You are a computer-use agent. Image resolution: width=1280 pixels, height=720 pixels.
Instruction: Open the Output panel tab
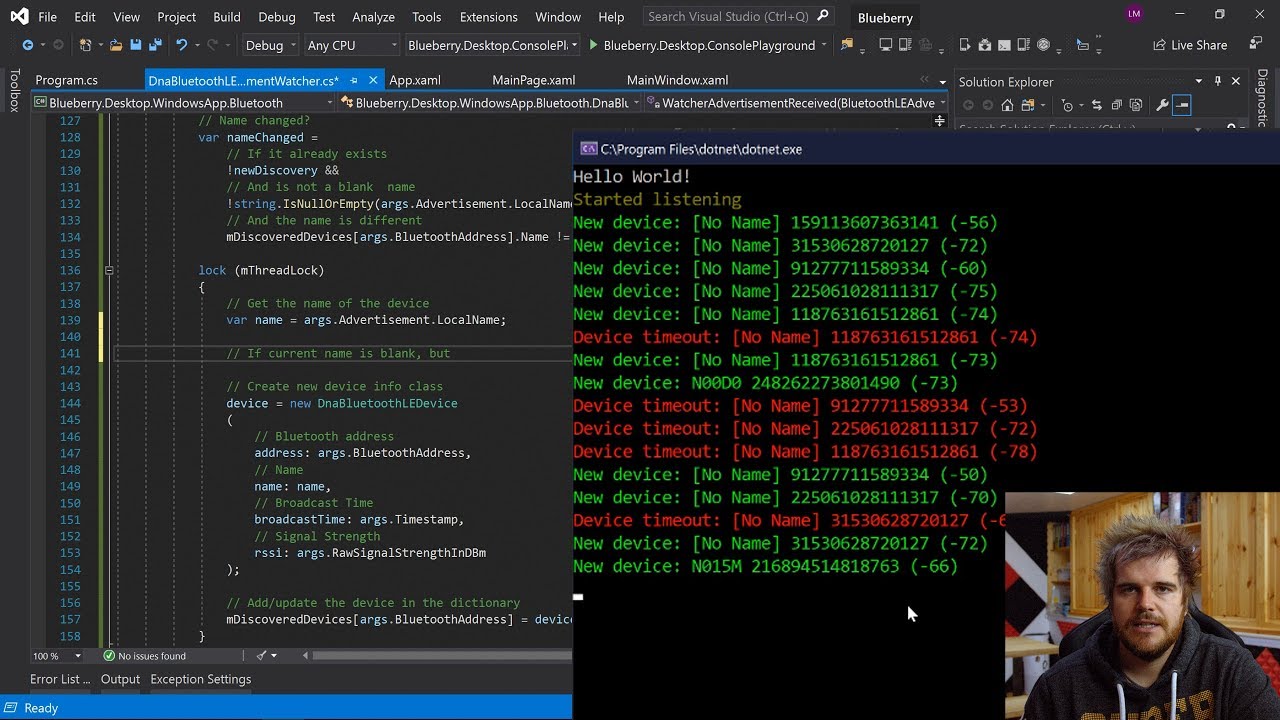(120, 679)
